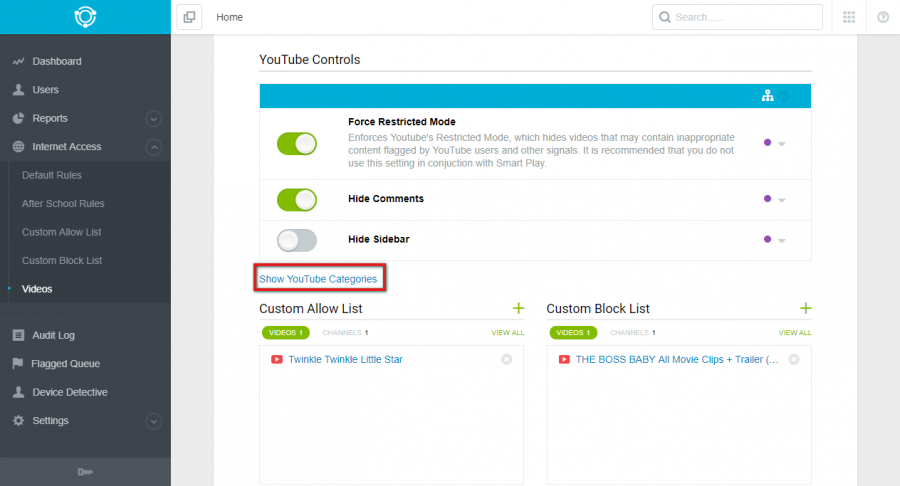
Task: Select Videos in sidebar
Action: [x=37, y=289]
